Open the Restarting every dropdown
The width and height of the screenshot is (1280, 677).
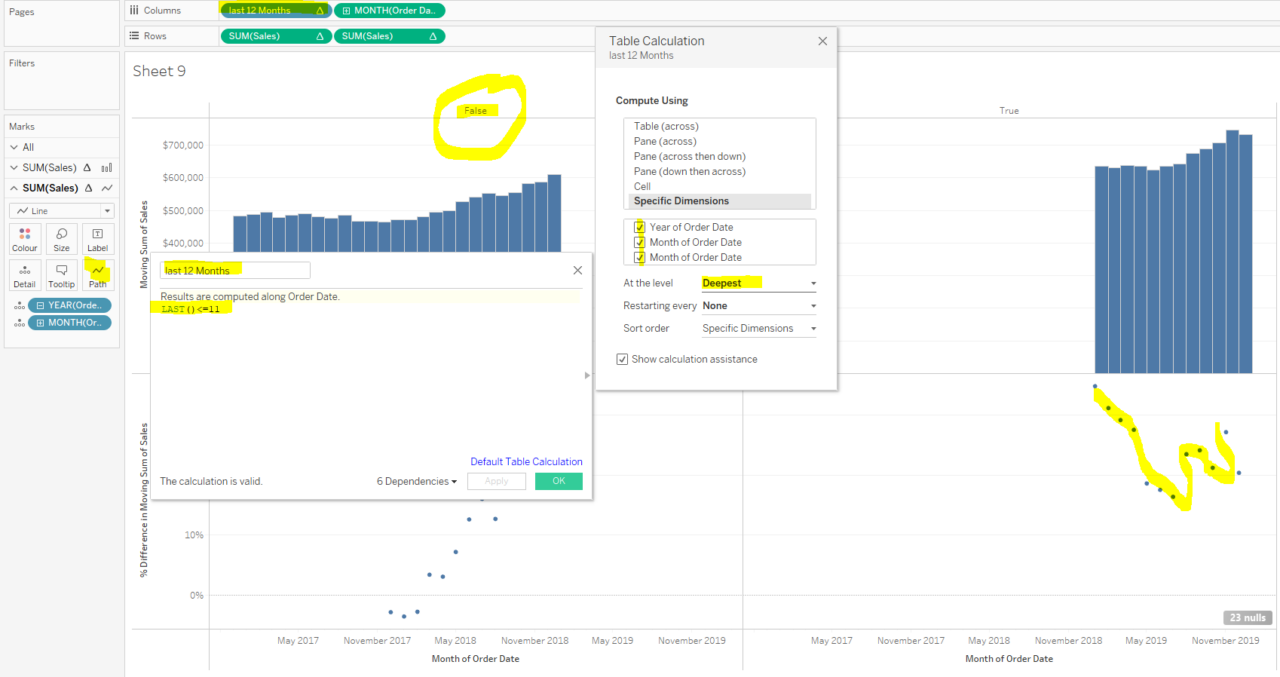[x=758, y=305]
